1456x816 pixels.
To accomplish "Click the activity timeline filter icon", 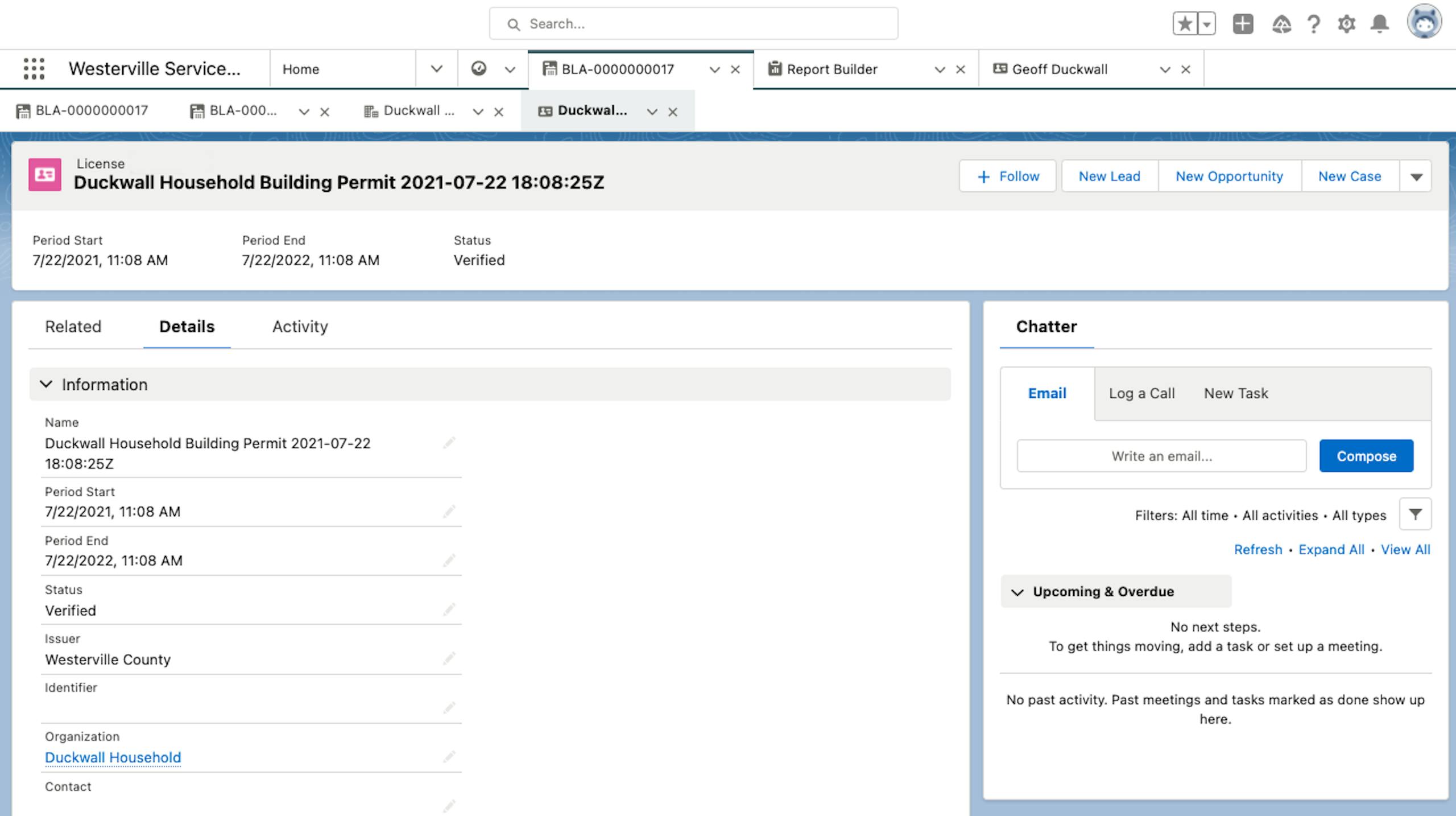I will coord(1415,514).
